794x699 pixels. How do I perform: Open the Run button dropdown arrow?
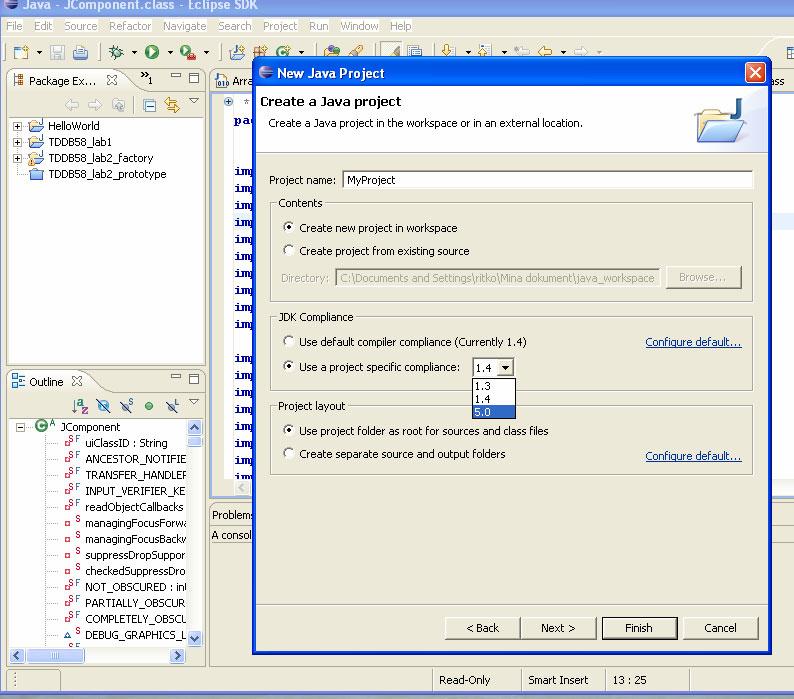click(170, 52)
